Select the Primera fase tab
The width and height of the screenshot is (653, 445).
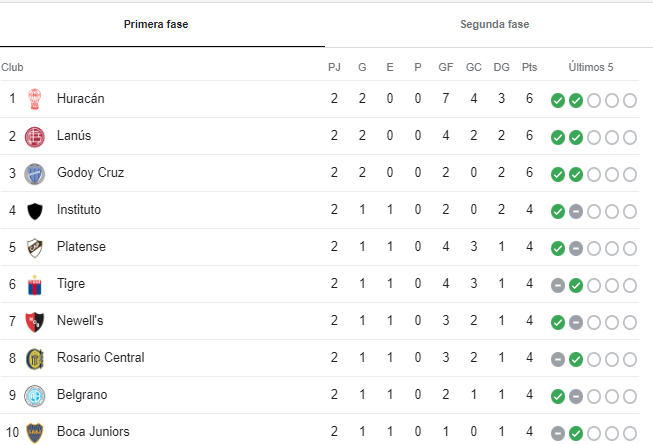(156, 24)
